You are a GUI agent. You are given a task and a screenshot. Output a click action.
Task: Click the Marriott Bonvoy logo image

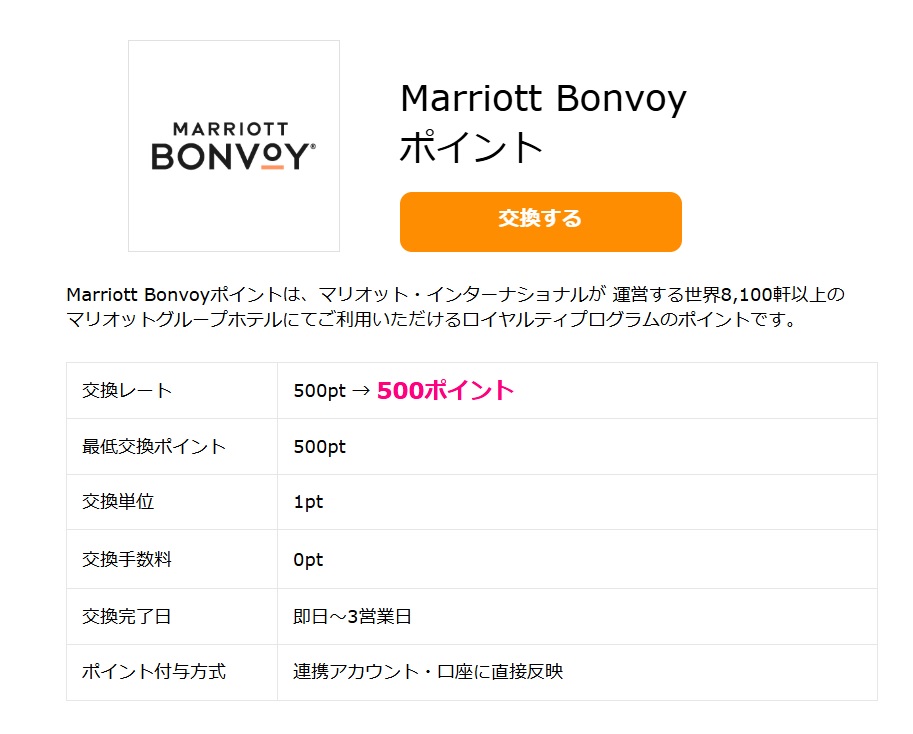pyautogui.click(x=233, y=146)
